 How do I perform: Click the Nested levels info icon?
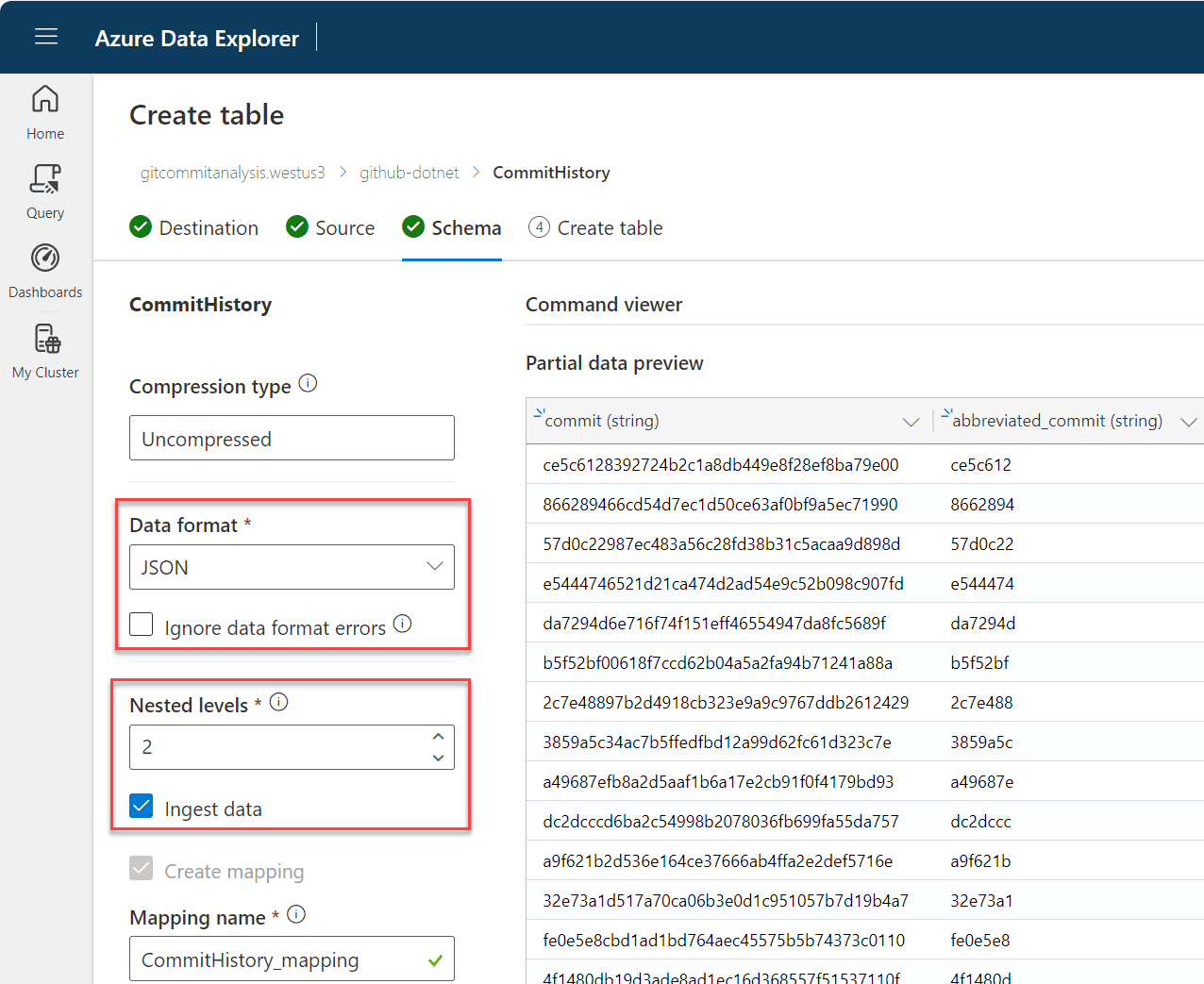point(278,701)
